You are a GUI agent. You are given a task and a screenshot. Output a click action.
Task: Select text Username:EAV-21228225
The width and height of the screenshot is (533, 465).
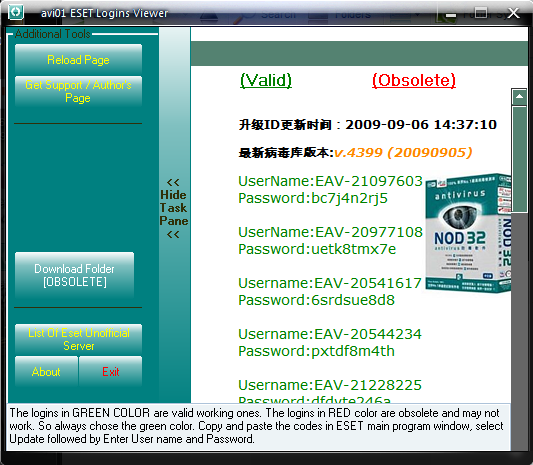tap(330, 385)
